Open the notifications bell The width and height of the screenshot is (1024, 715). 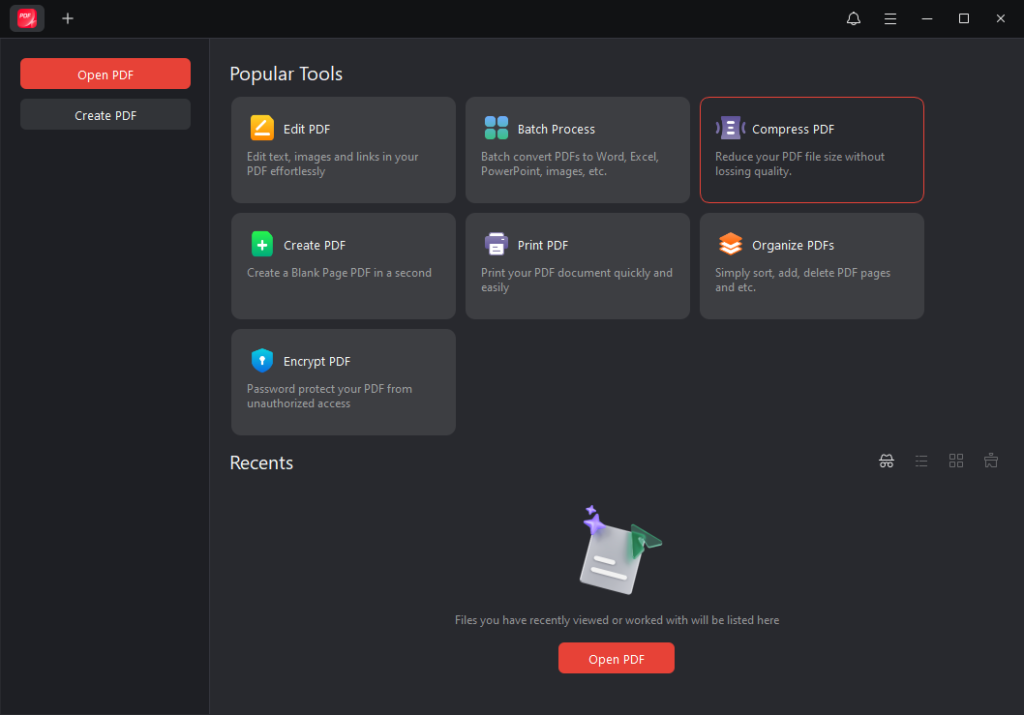pyautogui.click(x=853, y=19)
